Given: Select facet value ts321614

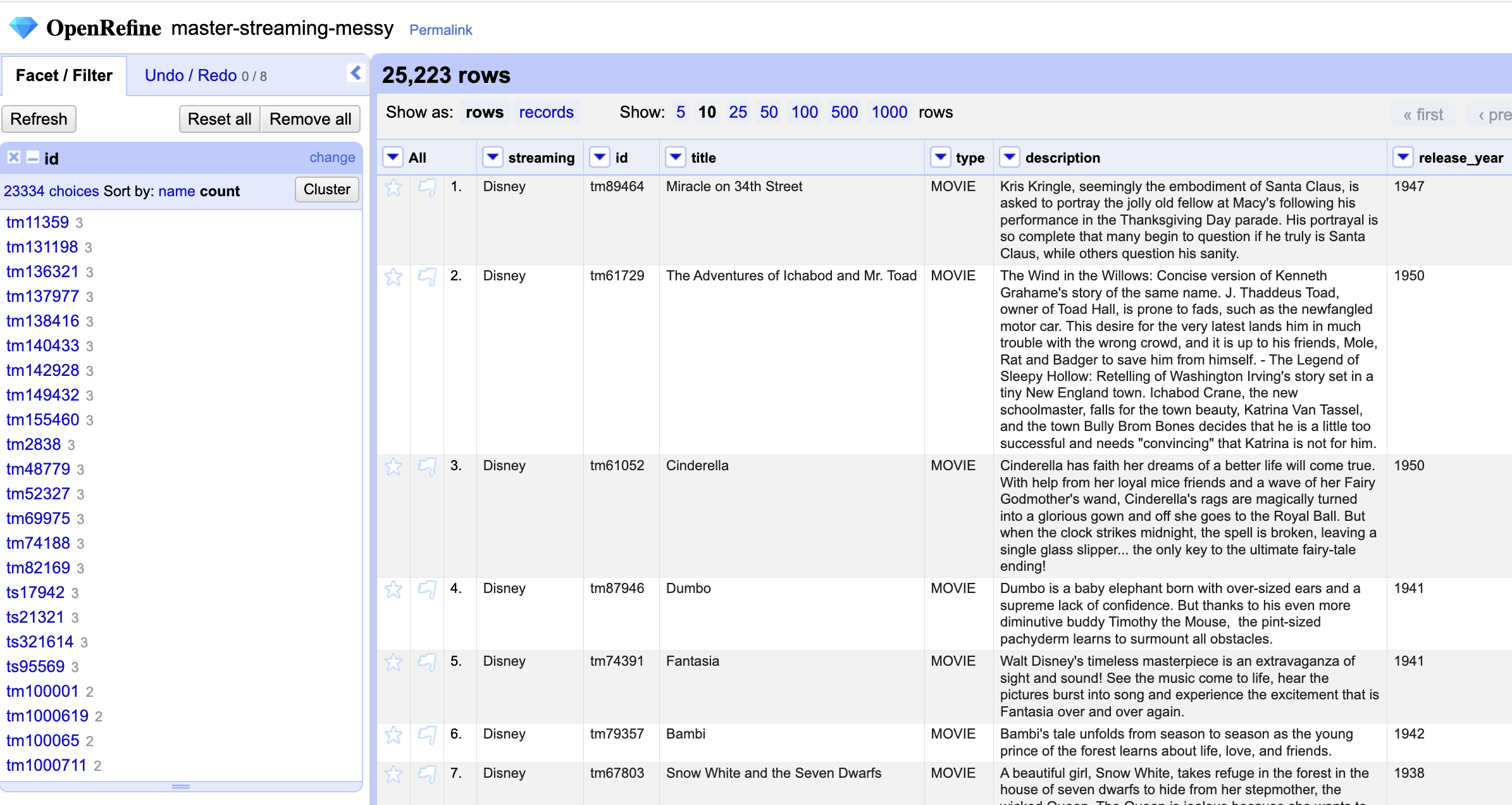Looking at the screenshot, I should 40,642.
